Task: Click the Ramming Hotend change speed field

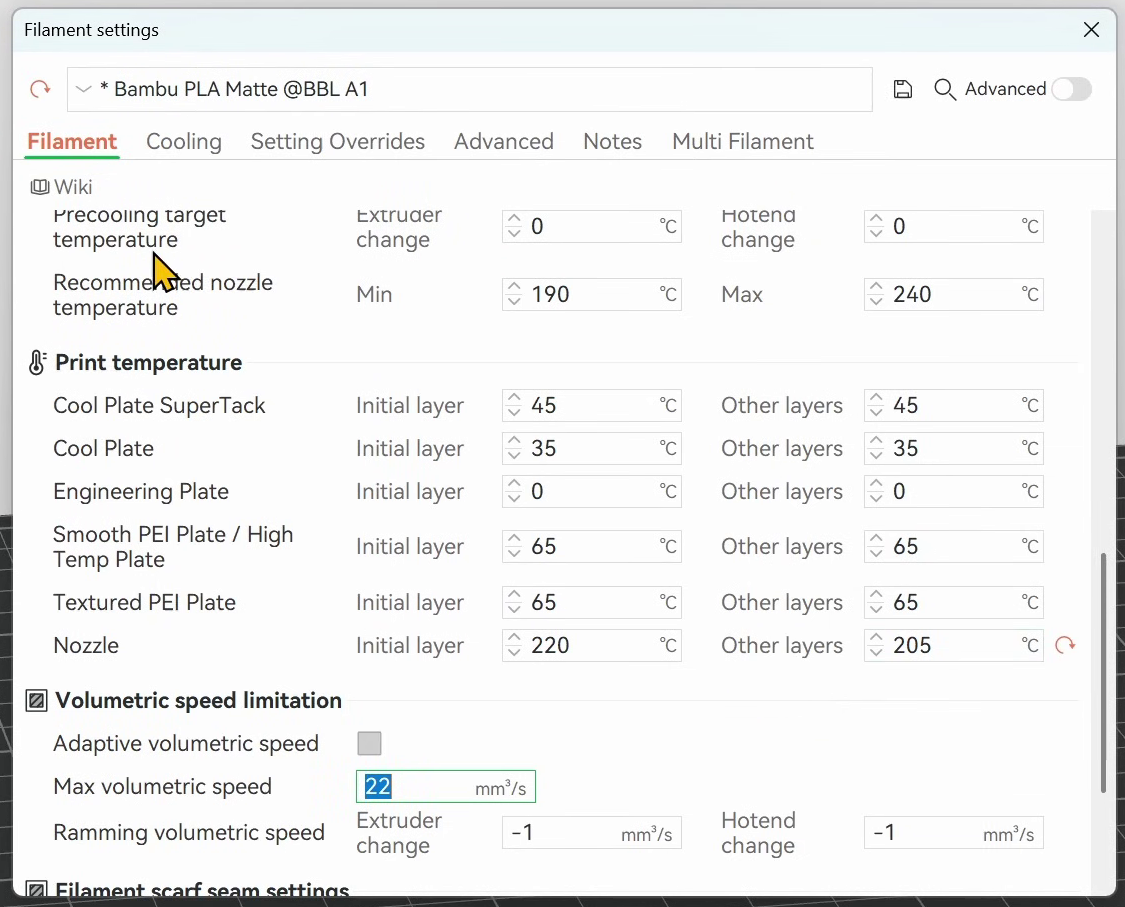Action: point(954,832)
